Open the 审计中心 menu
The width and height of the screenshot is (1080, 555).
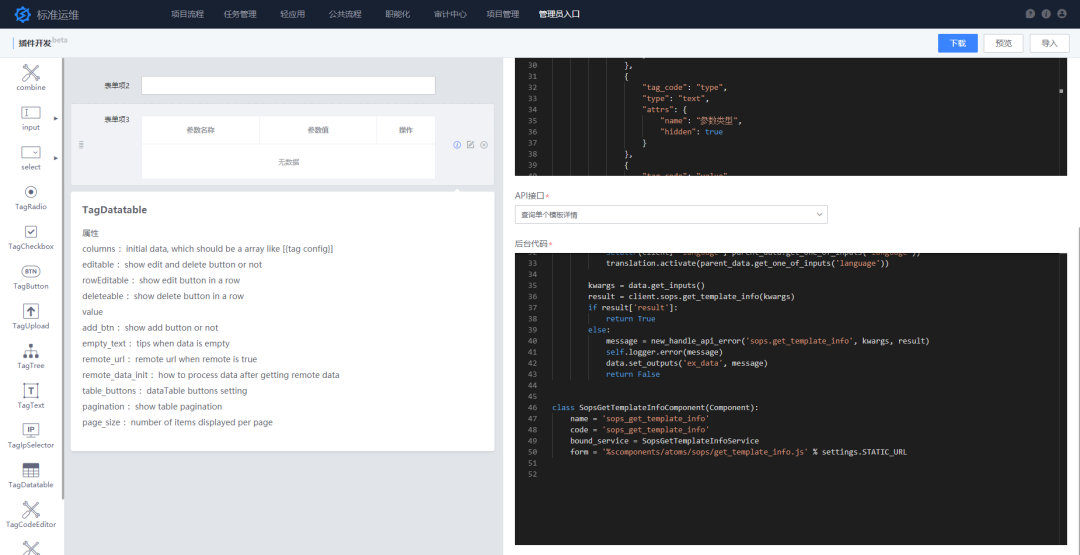click(x=450, y=14)
